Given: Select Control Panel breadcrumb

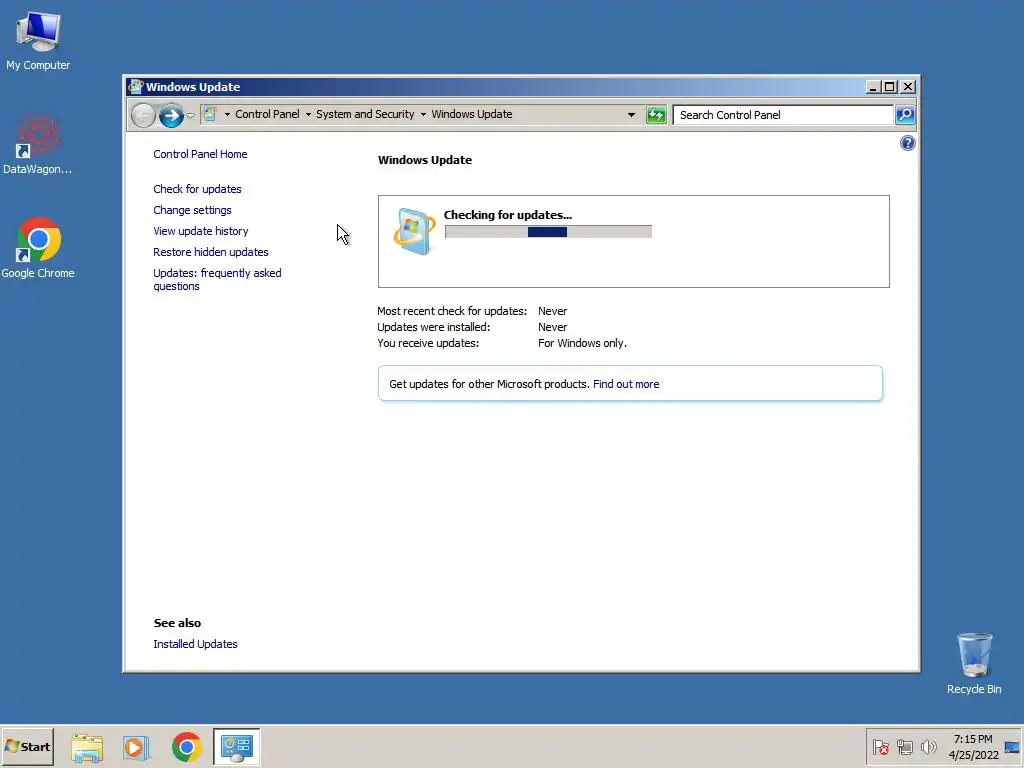Looking at the screenshot, I should point(267,114).
